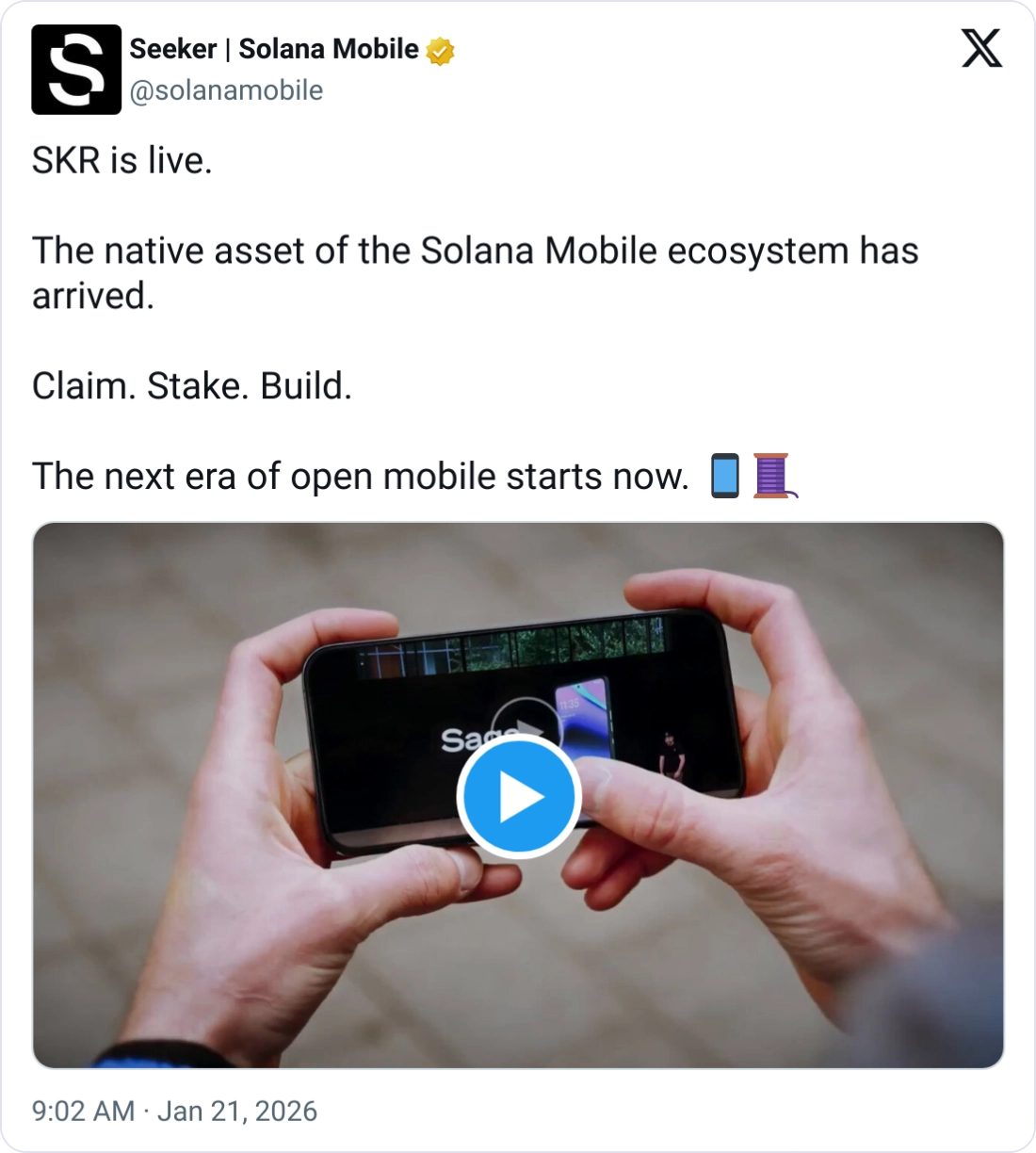Select the "native asset of the Solana Mobile ecosystem" sentence
Viewport: 1036px width, 1153px height.
click(x=475, y=252)
